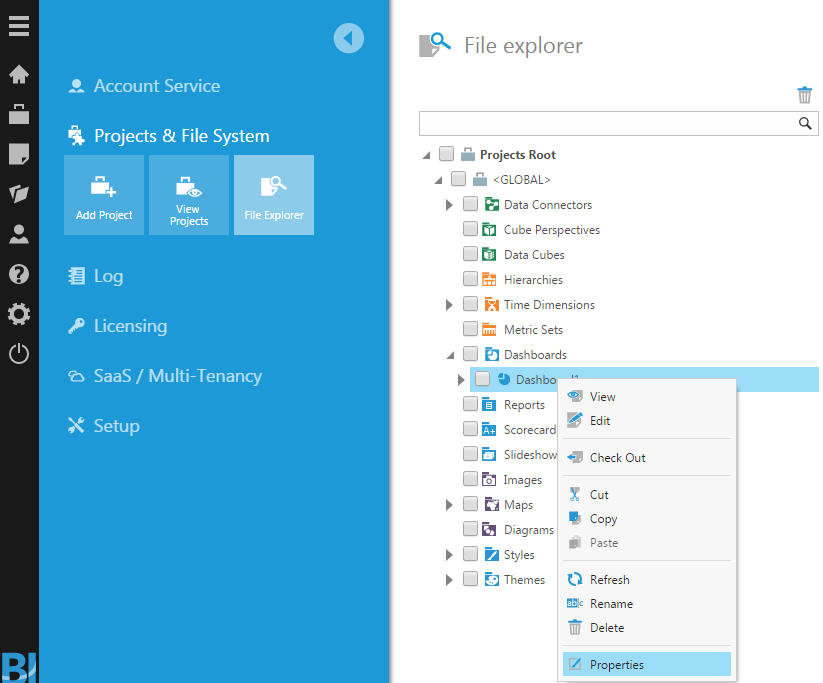Screen dimensions: 823x683
Task: Select Check Out in the context menu
Action: coord(647,457)
